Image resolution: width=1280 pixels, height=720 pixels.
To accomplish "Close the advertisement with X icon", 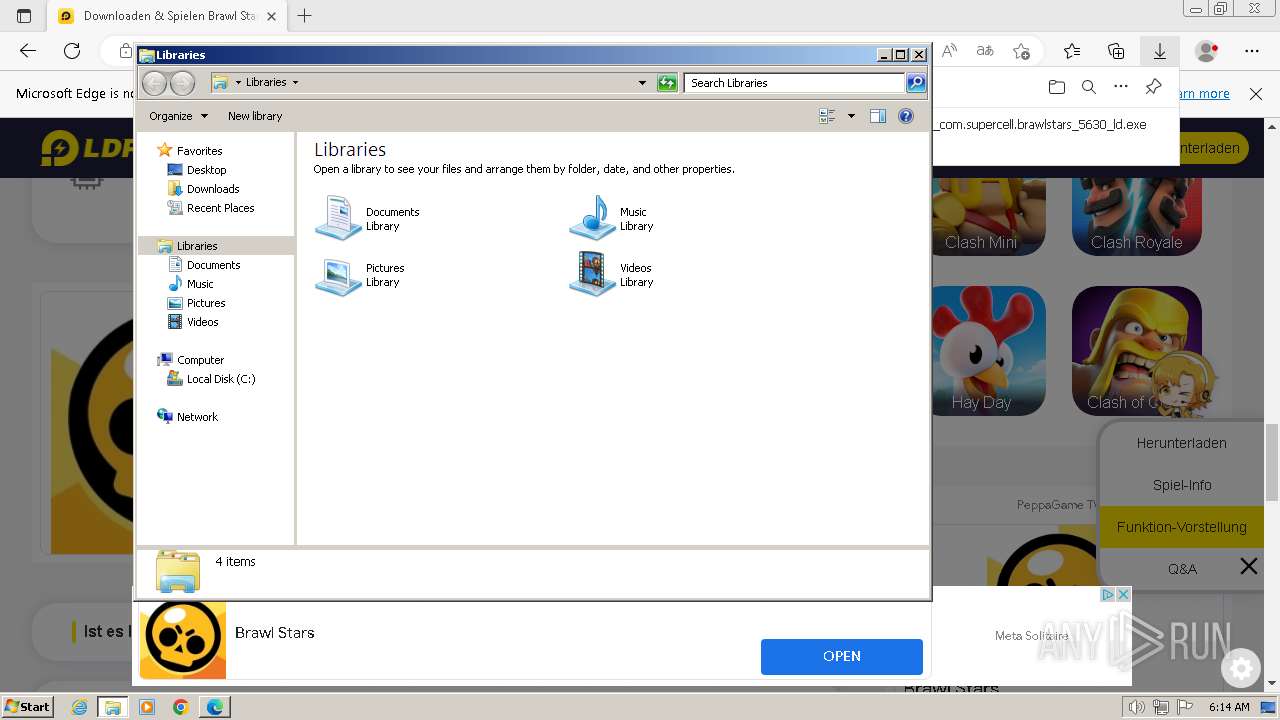I will click(1123, 594).
